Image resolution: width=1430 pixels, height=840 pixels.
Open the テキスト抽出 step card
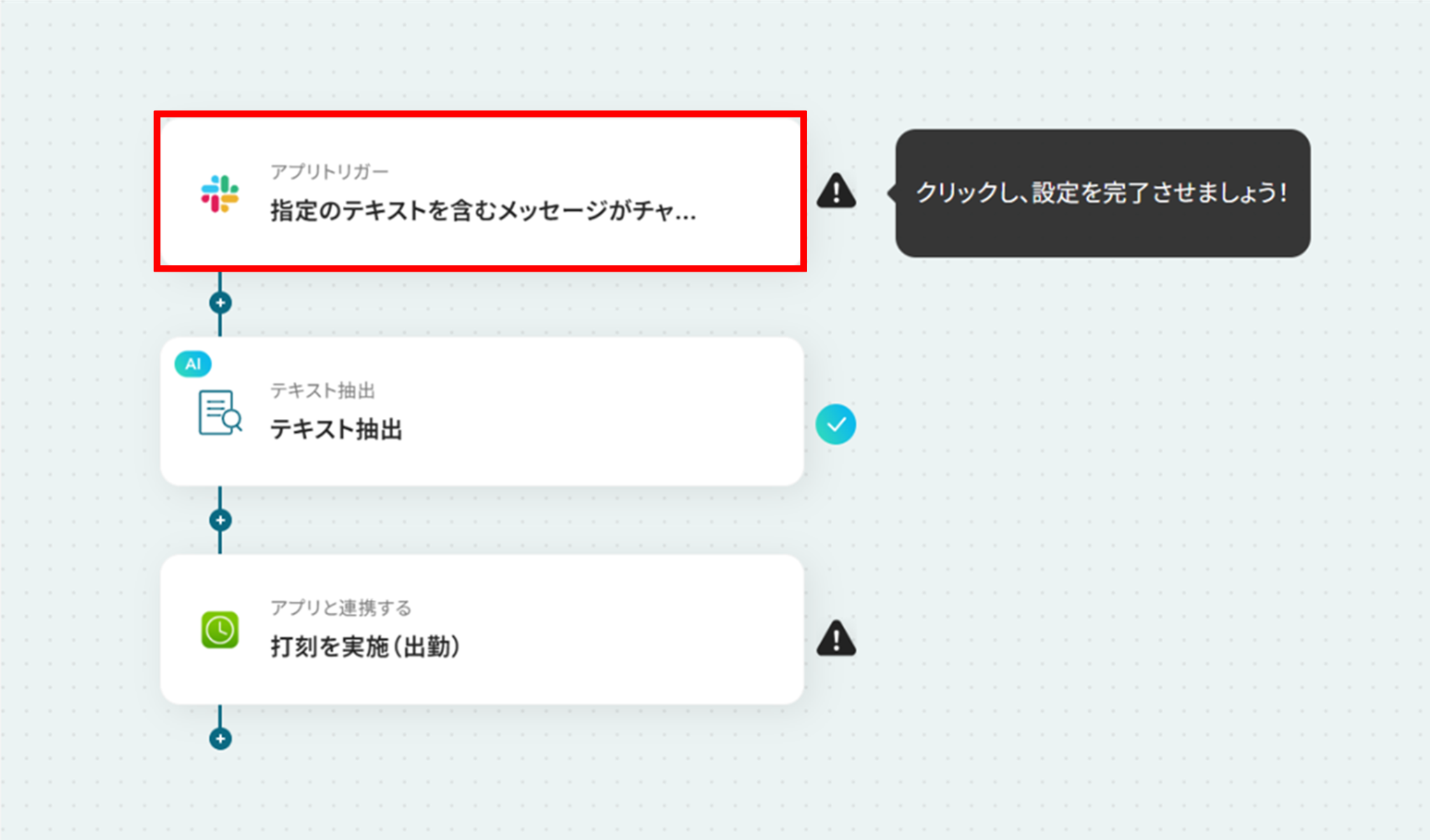[482, 411]
